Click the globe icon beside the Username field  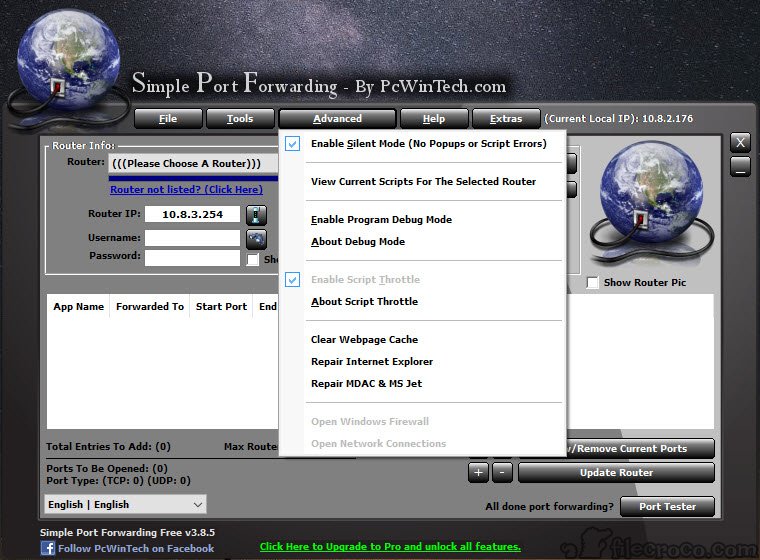click(x=256, y=239)
